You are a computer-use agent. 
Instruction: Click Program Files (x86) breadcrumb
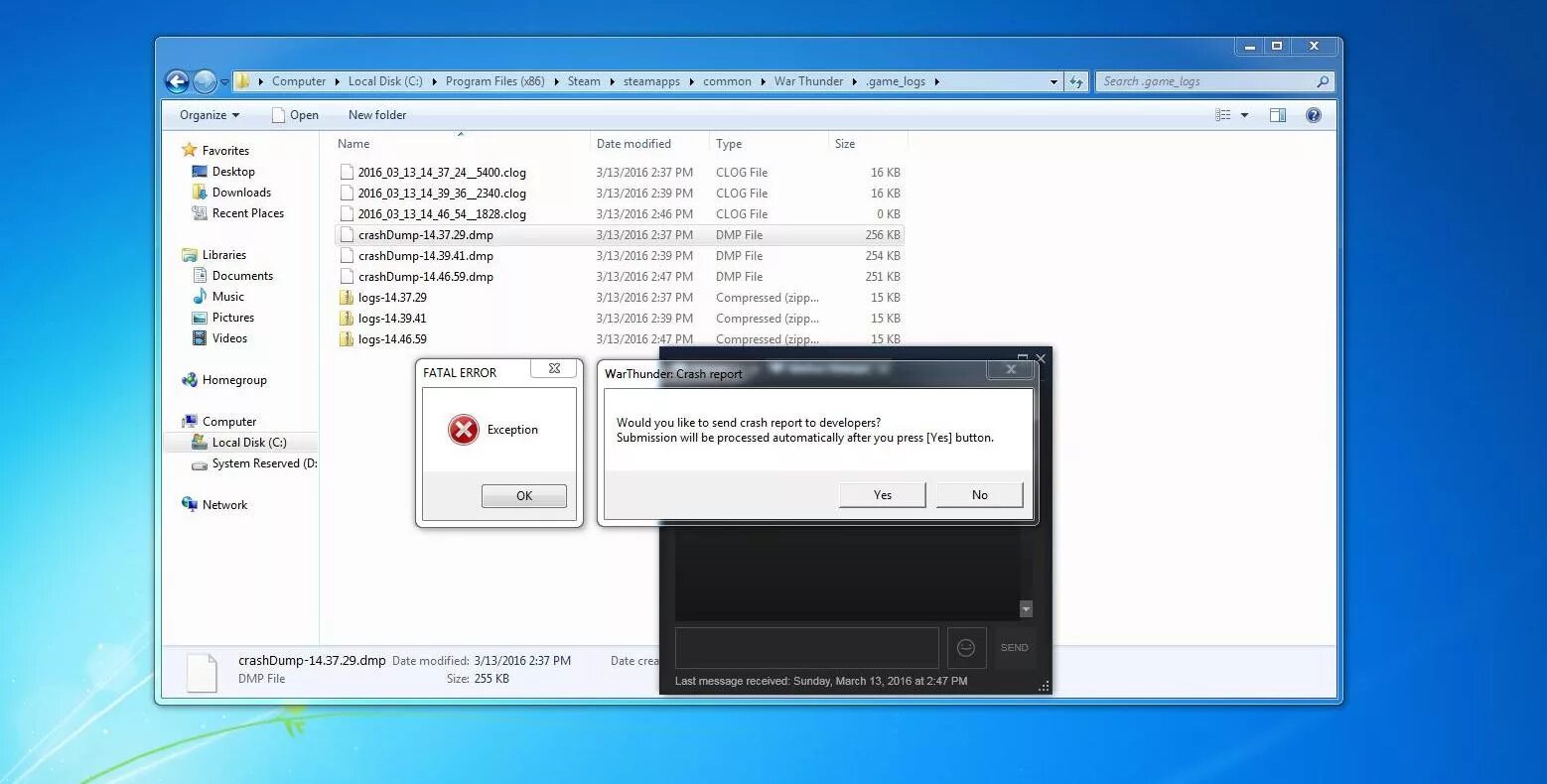[x=494, y=81]
